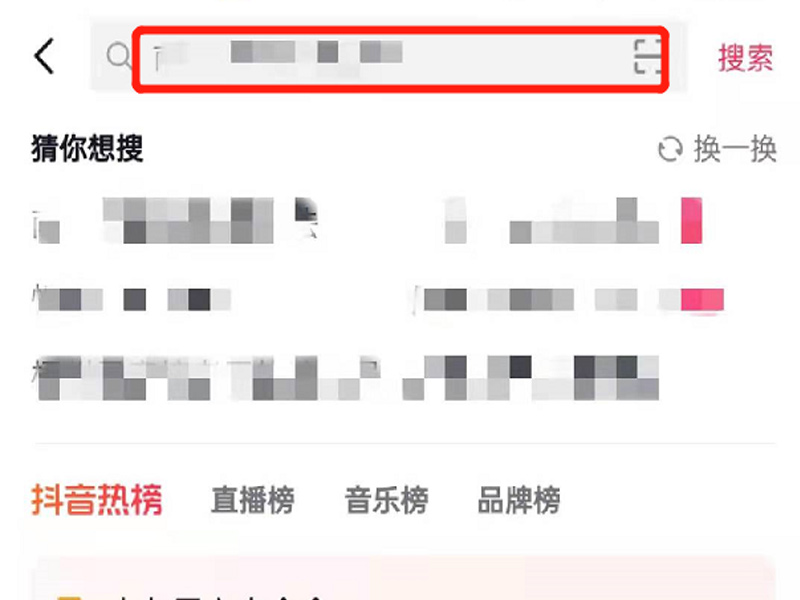Click the yellow icon on the bottom hot-list card

click(69, 597)
